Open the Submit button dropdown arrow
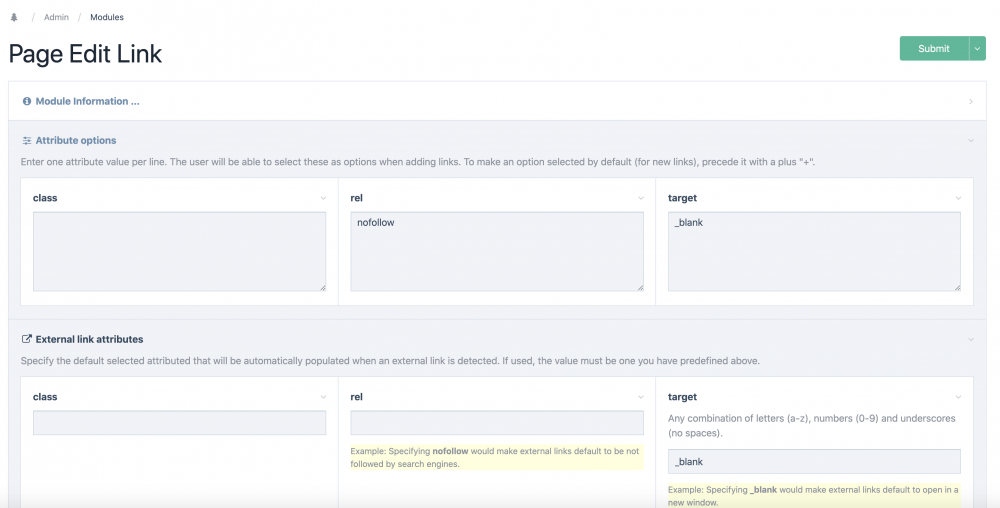Screen dimensions: 1000x508 [977, 48]
